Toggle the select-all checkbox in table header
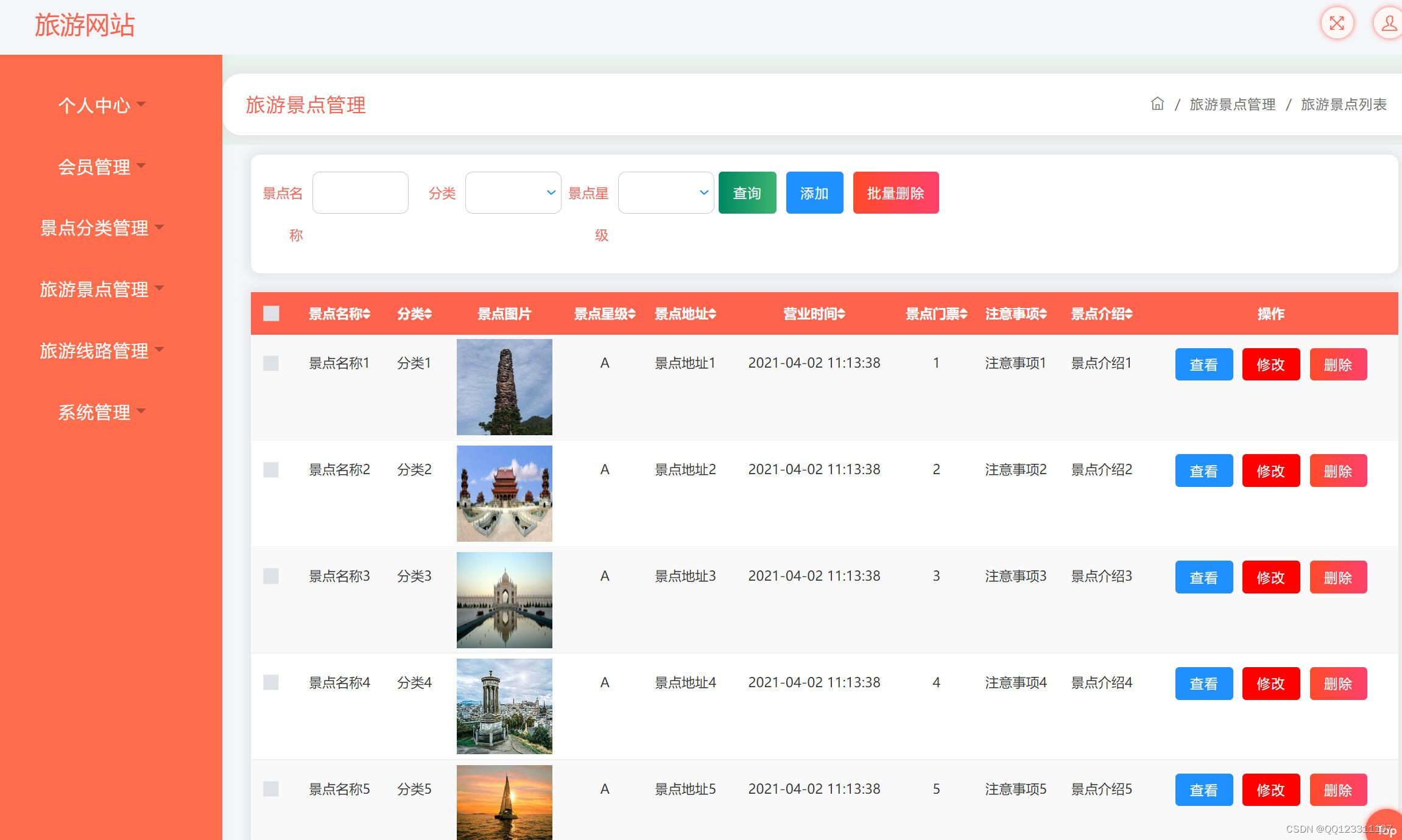This screenshot has width=1402, height=840. click(x=271, y=313)
